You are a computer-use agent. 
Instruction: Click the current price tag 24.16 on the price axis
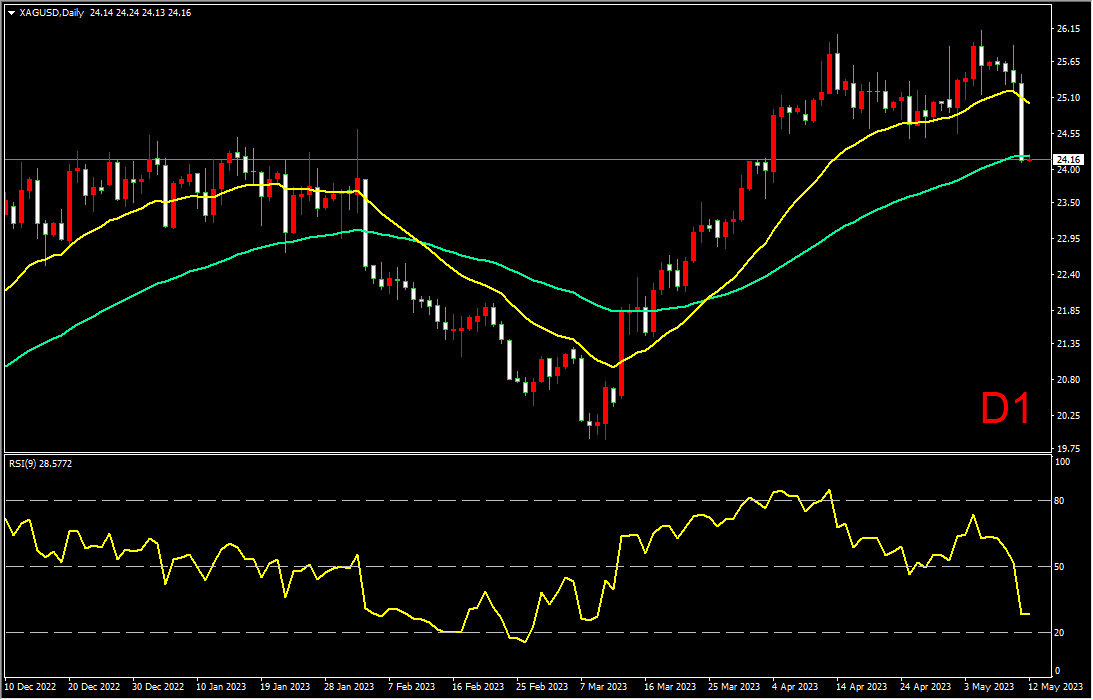point(1067,159)
